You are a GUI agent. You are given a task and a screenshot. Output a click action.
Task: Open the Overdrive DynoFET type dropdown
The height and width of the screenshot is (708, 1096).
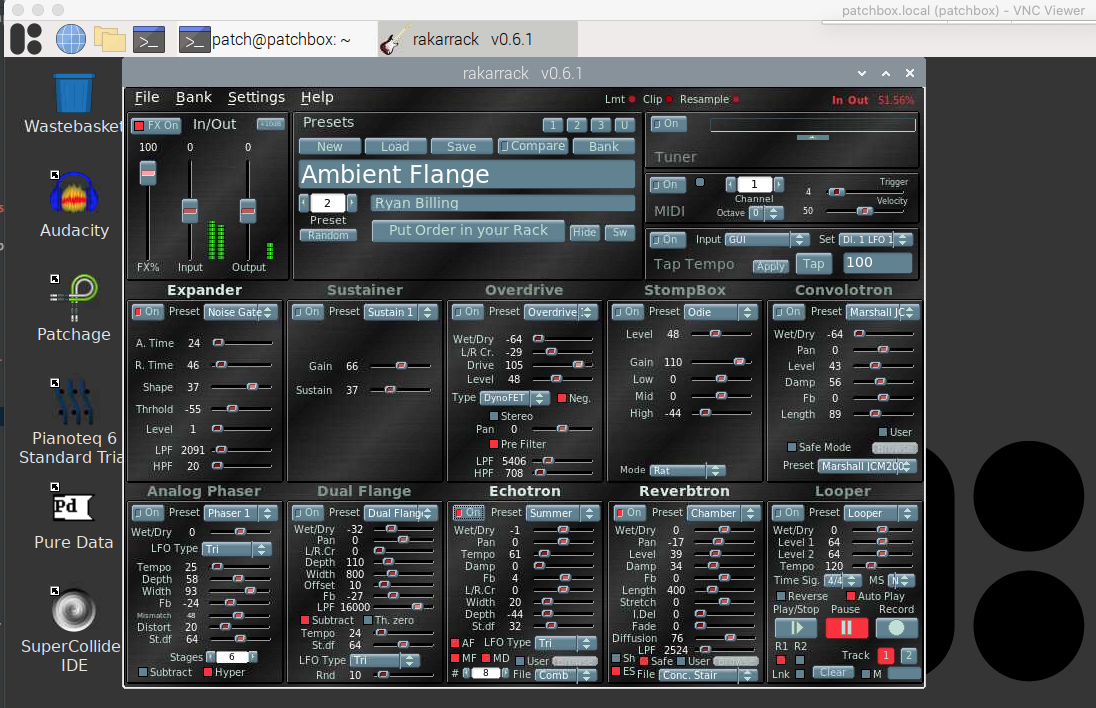tap(514, 398)
